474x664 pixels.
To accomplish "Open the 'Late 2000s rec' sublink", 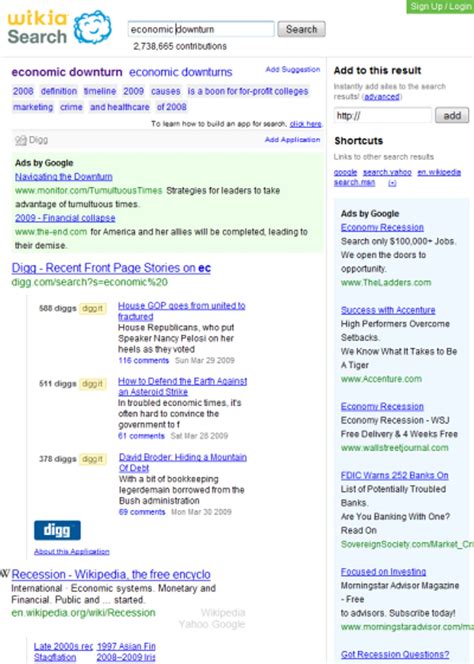I will point(63,646).
